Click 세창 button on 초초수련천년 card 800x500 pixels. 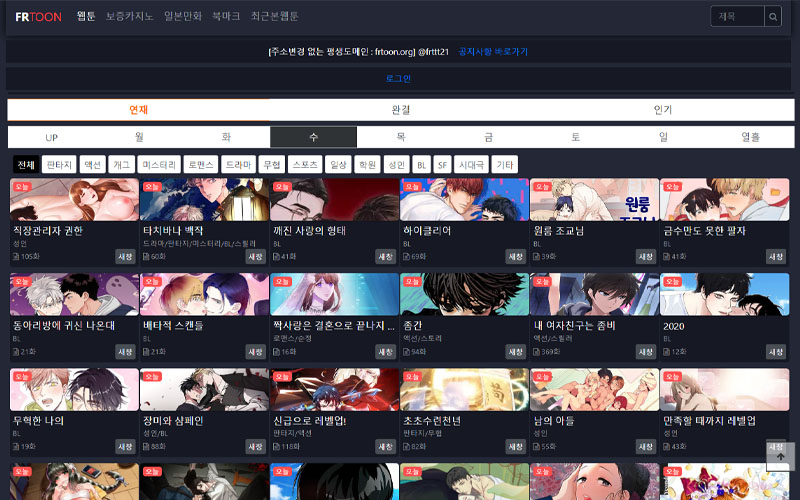515,446
